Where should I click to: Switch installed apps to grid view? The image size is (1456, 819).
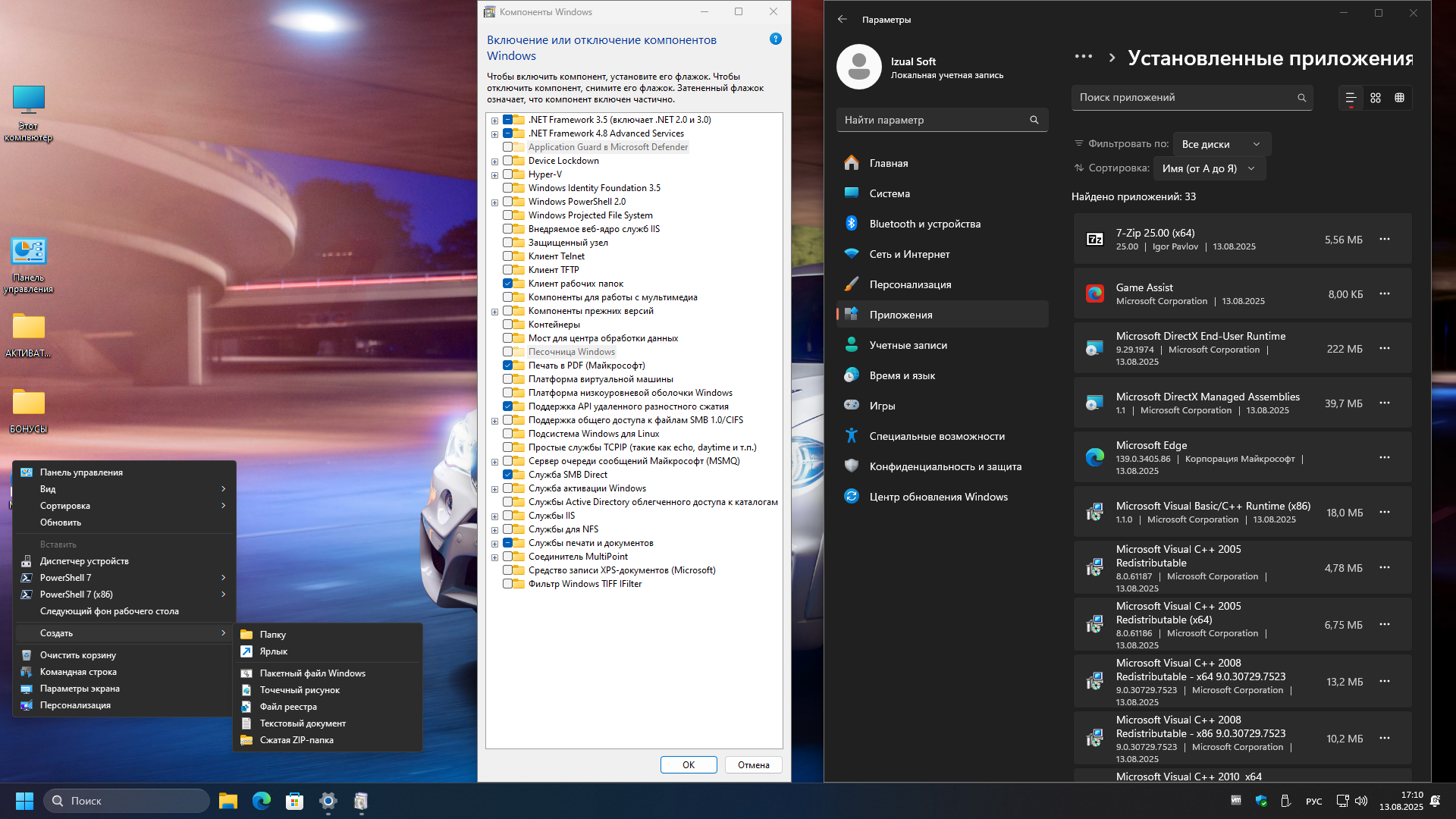point(1376,98)
